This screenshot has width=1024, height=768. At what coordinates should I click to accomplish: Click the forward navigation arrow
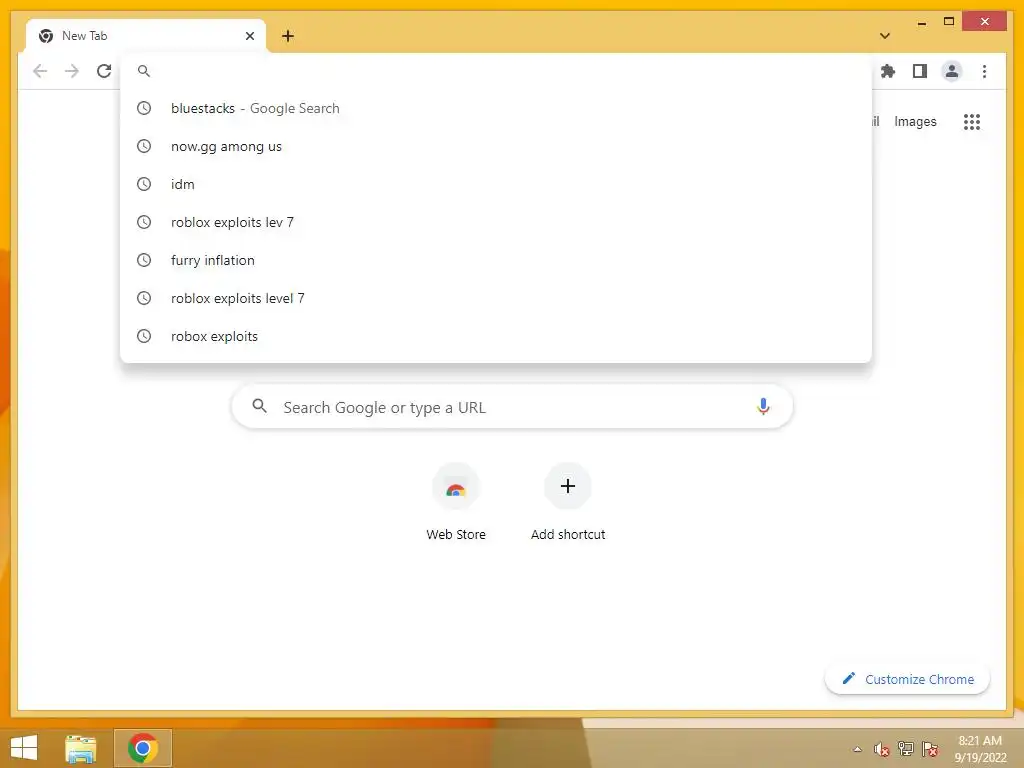(72, 71)
